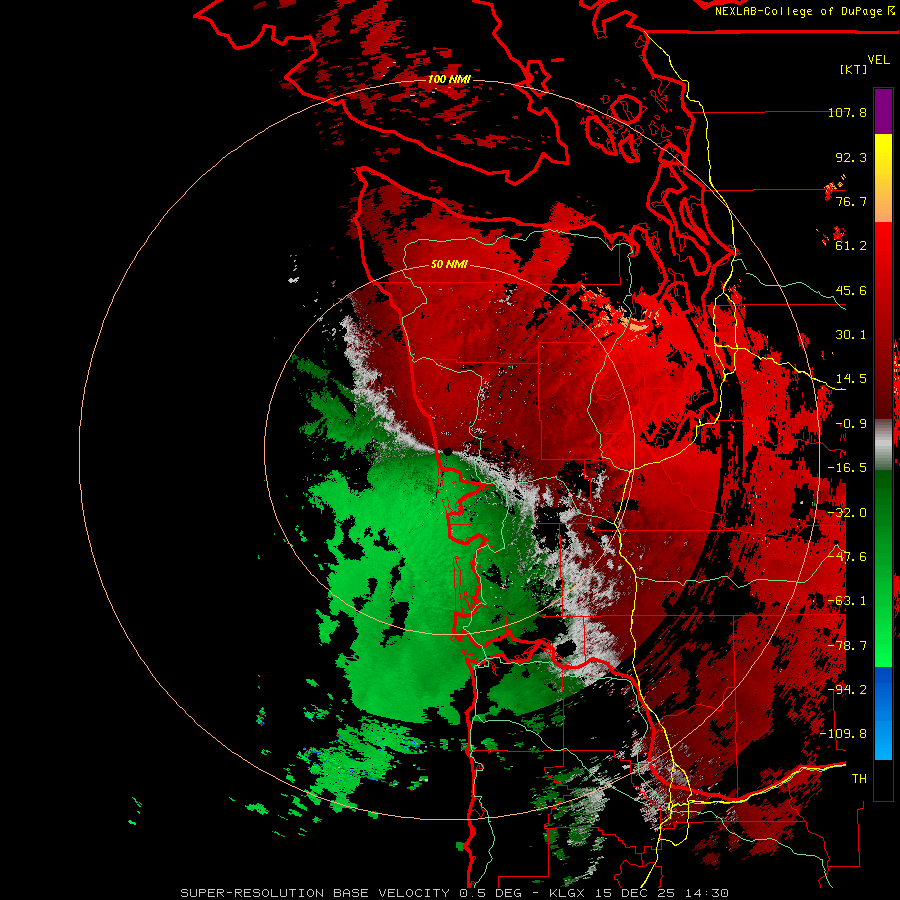Click the -78.7 scale value
The image size is (900, 900).
(x=847, y=646)
